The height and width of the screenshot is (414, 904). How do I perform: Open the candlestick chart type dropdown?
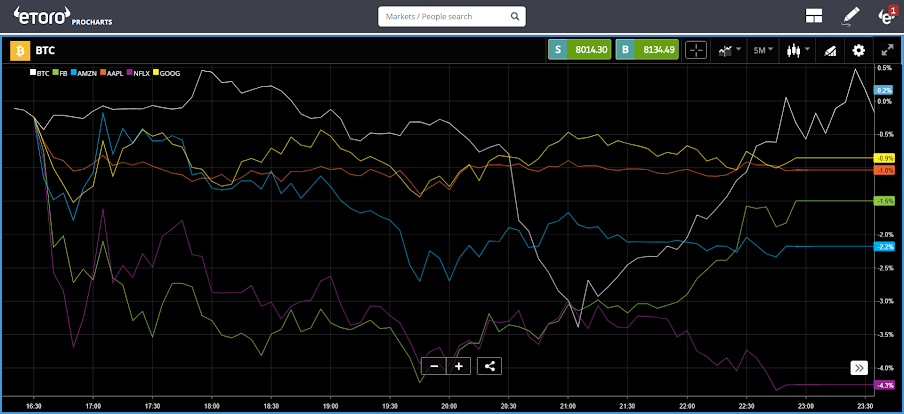point(798,51)
